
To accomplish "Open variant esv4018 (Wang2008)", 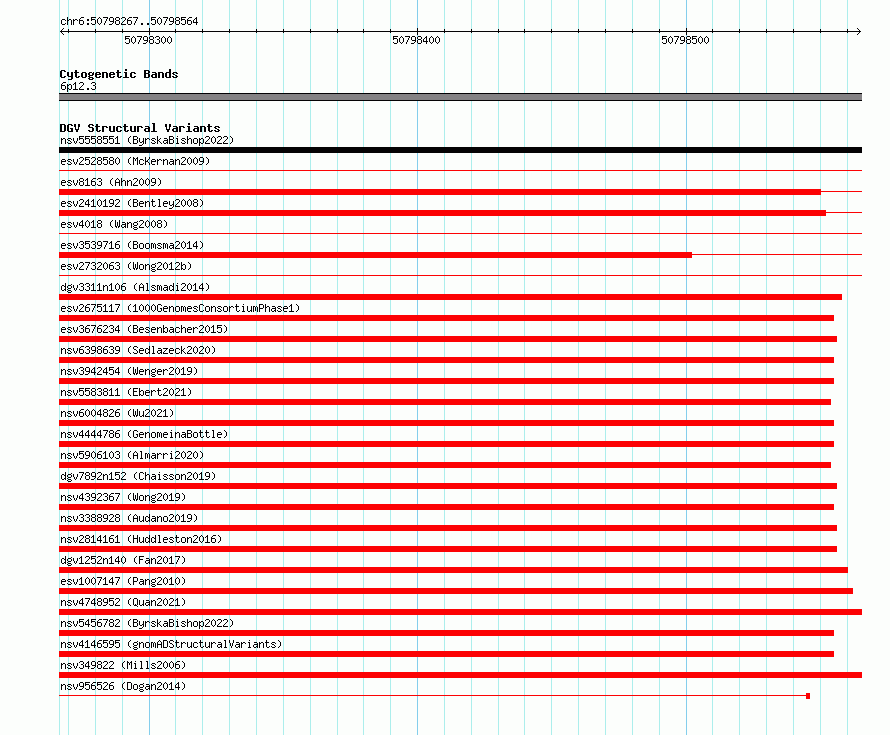I will pyautogui.click(x=114, y=224).
